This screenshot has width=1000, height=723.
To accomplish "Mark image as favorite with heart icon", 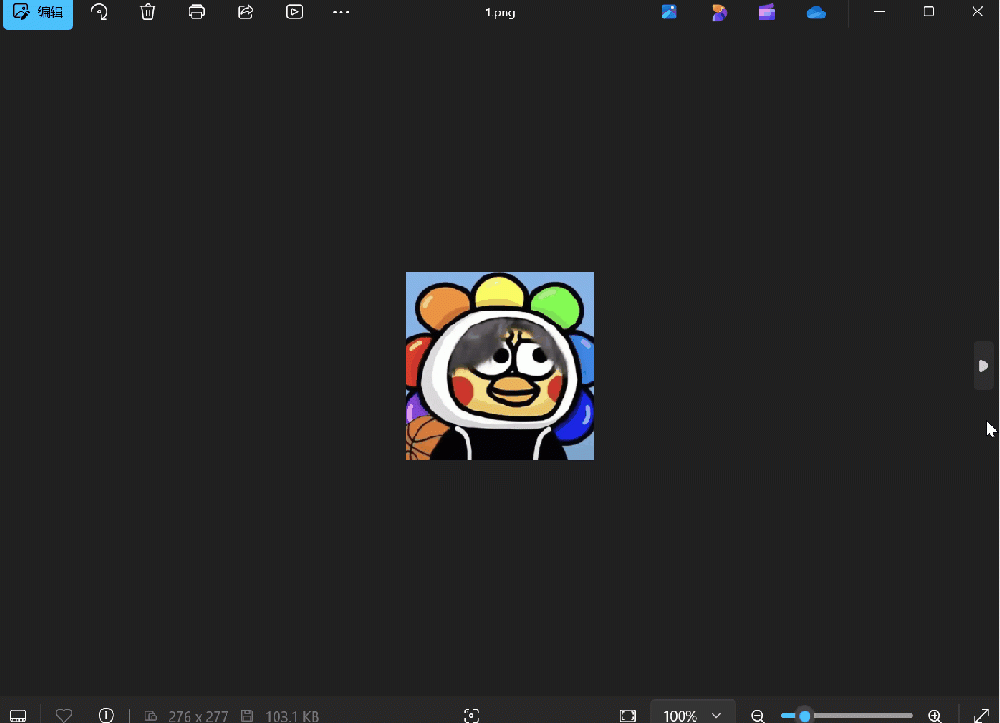I will pyautogui.click(x=64, y=715).
